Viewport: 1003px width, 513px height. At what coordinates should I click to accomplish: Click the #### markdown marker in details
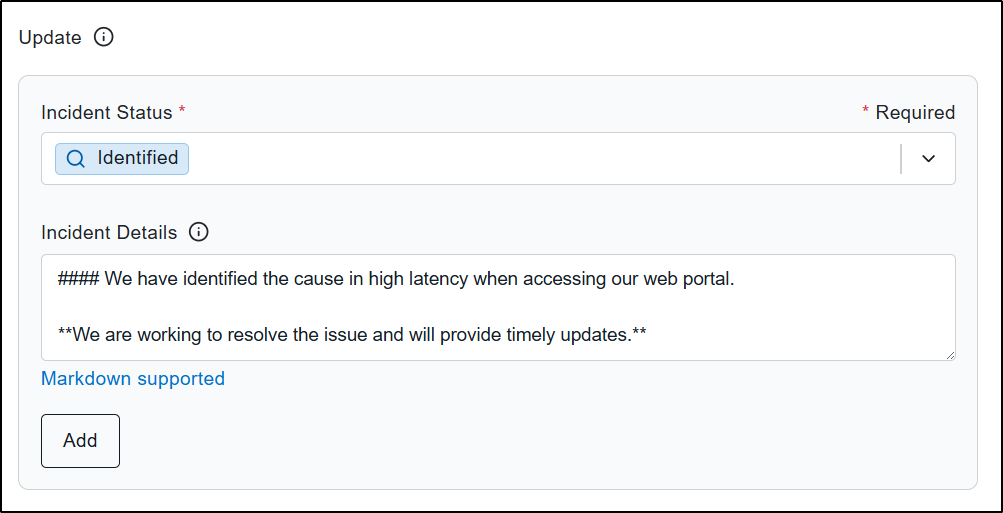coord(78,280)
